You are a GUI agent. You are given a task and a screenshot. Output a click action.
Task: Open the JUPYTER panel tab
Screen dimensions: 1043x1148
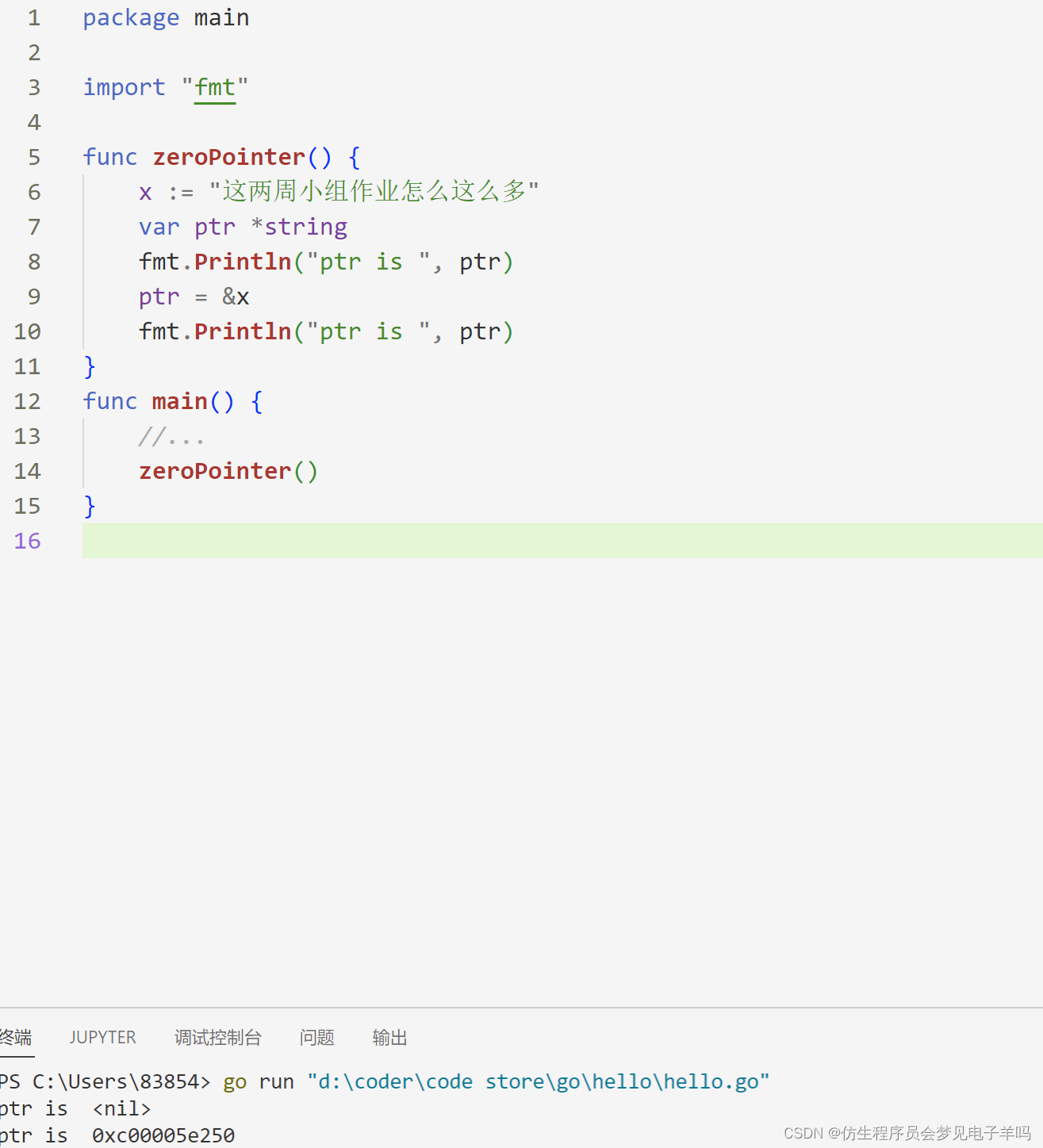point(102,1037)
